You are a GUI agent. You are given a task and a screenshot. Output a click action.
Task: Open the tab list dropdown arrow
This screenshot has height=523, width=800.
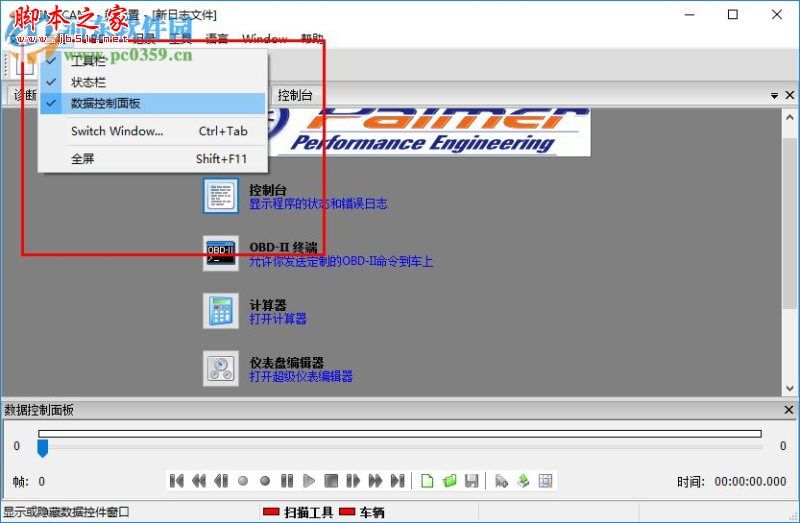pyautogui.click(x=774, y=95)
